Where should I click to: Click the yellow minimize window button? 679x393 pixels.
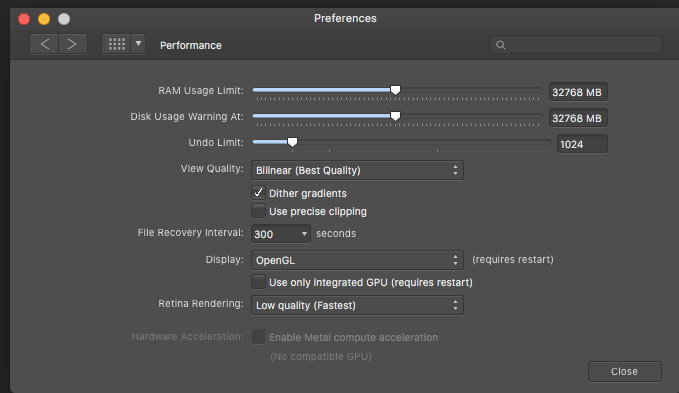coord(44,19)
